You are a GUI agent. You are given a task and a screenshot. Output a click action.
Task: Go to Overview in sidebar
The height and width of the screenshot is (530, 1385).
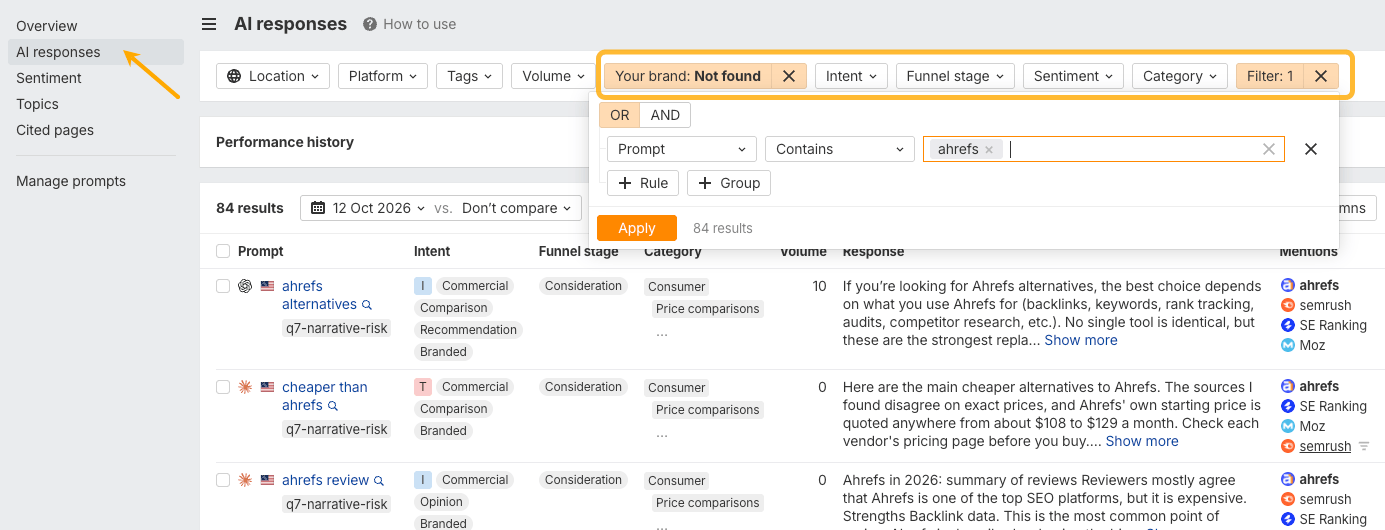coord(47,26)
